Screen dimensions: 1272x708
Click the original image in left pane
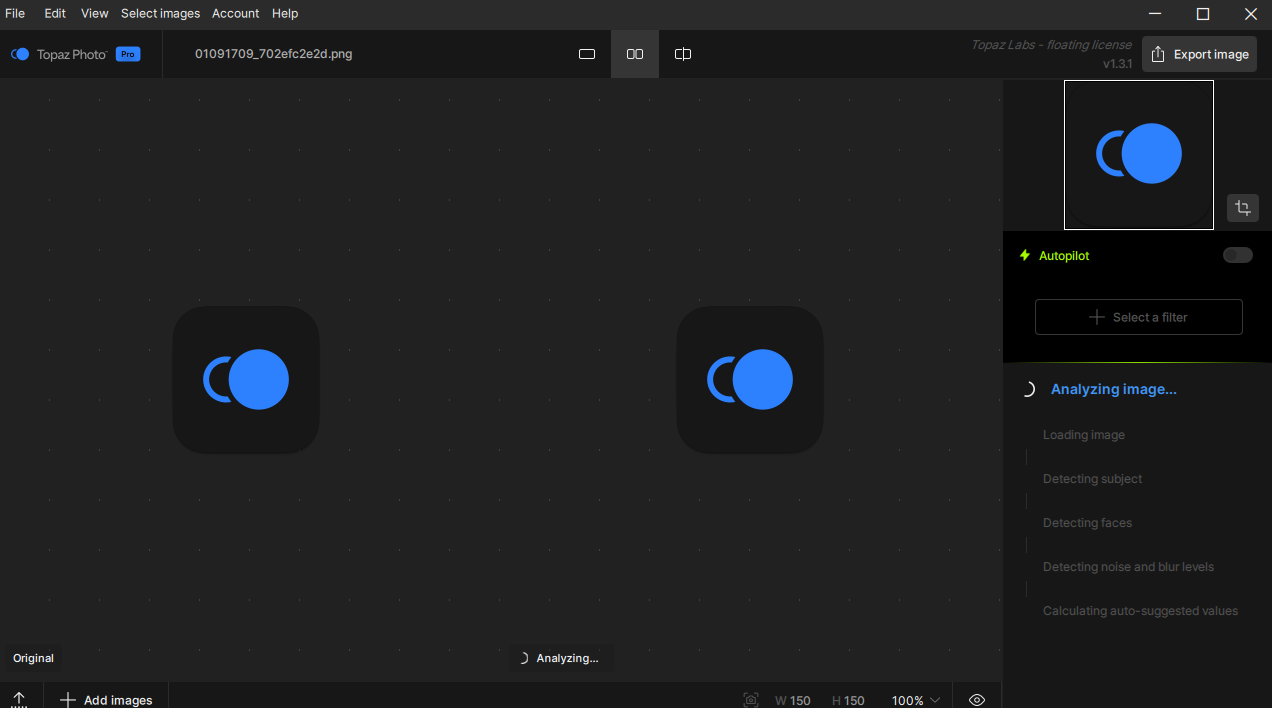point(246,380)
